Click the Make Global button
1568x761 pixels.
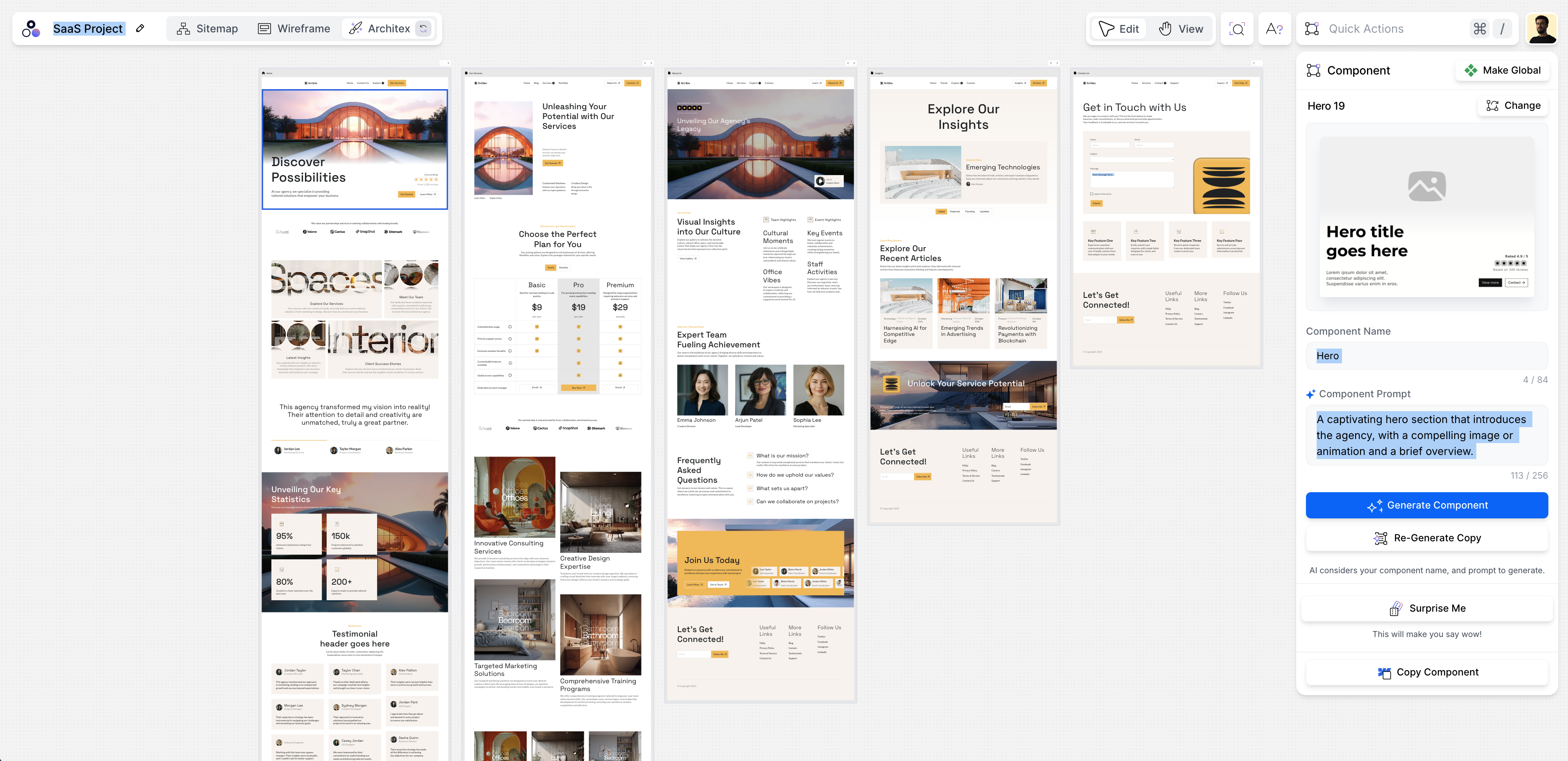pos(1502,70)
